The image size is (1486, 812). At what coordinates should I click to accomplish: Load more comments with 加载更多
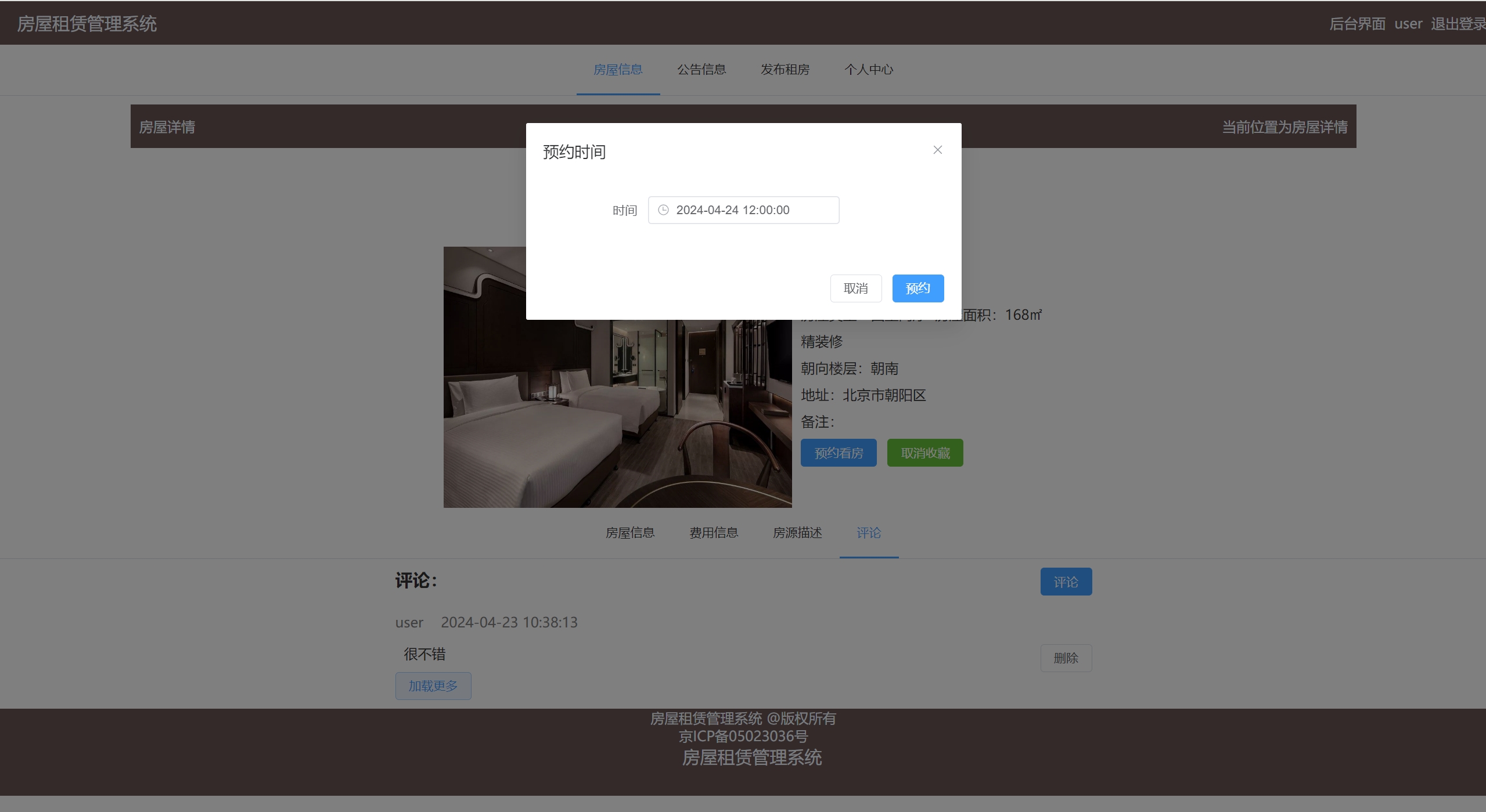433,686
